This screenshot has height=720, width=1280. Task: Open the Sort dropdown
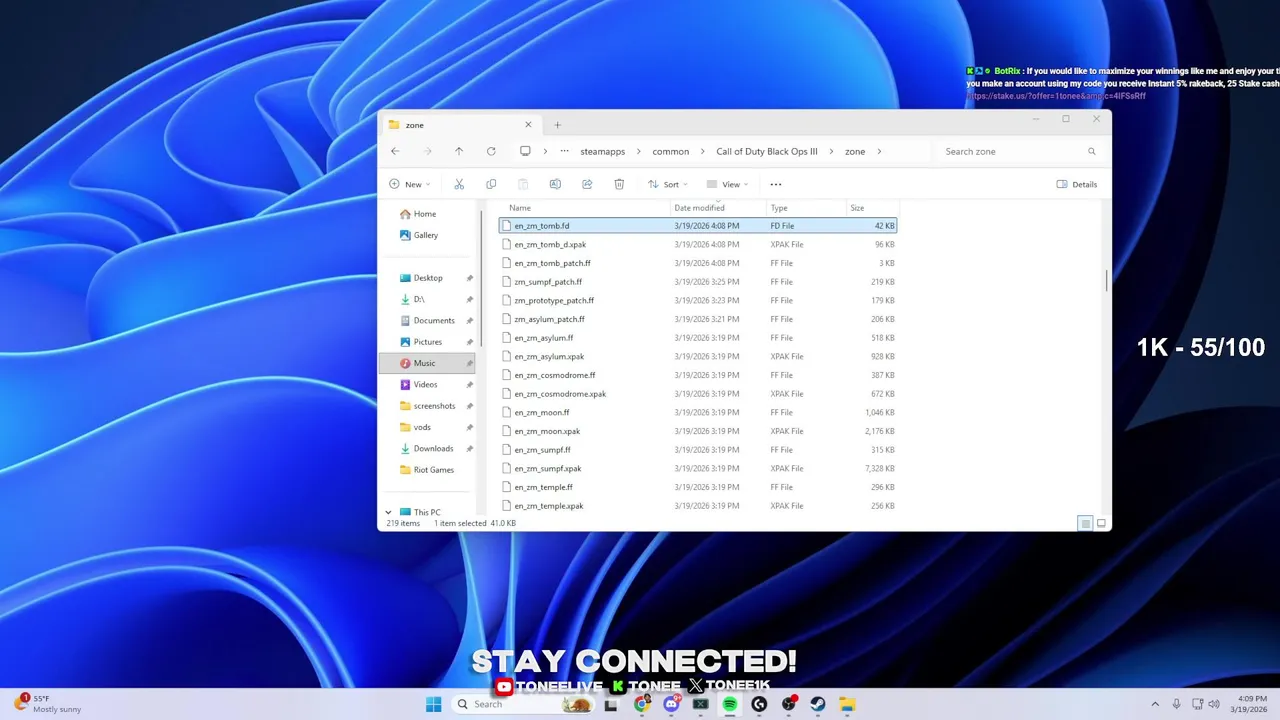pos(670,184)
